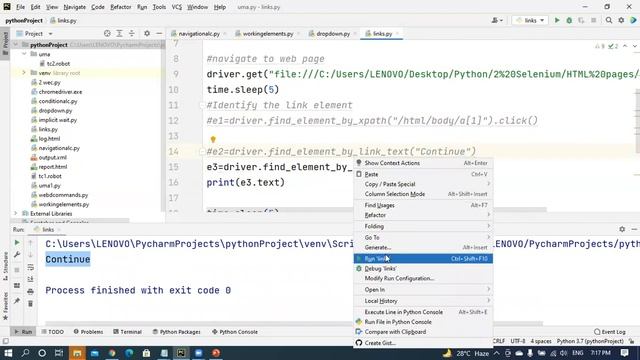The width and height of the screenshot is (640, 360).
Task: Open the TODO tool window
Action: pyautogui.click(x=53, y=332)
